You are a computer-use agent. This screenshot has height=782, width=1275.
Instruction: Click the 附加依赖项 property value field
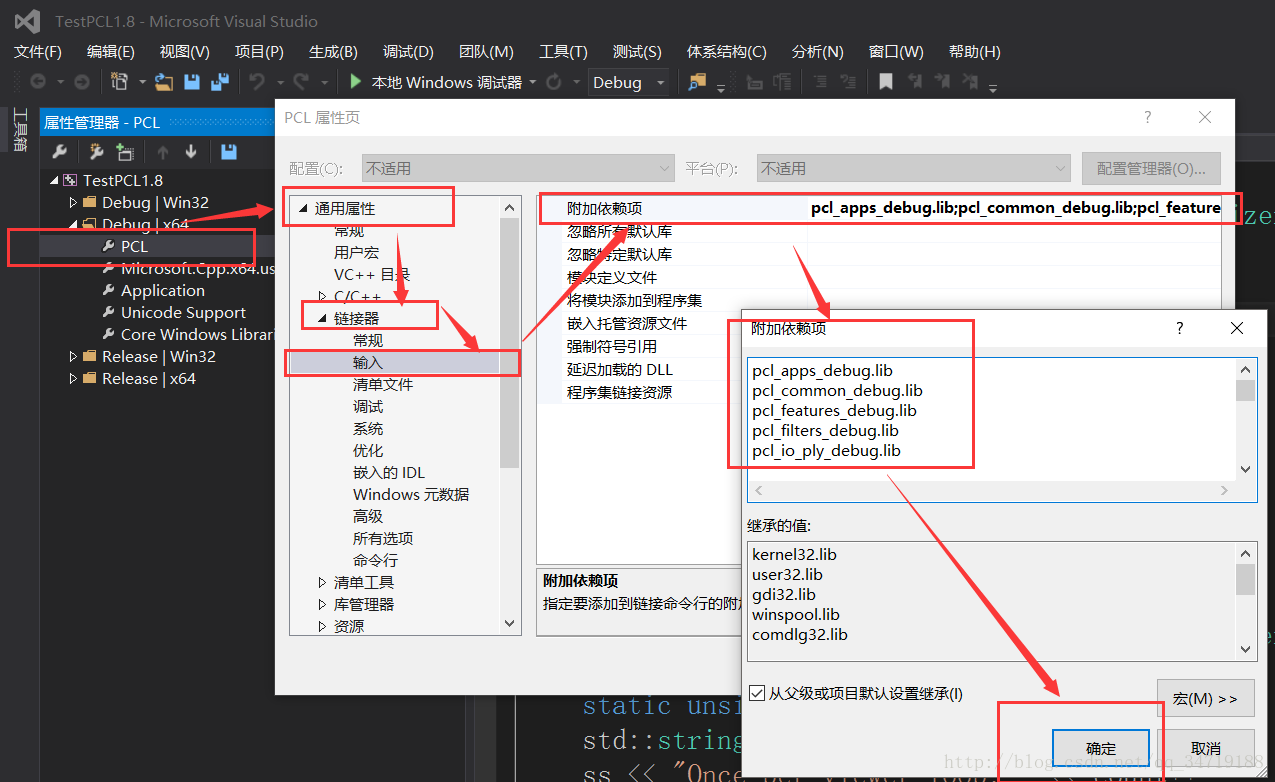1015,208
